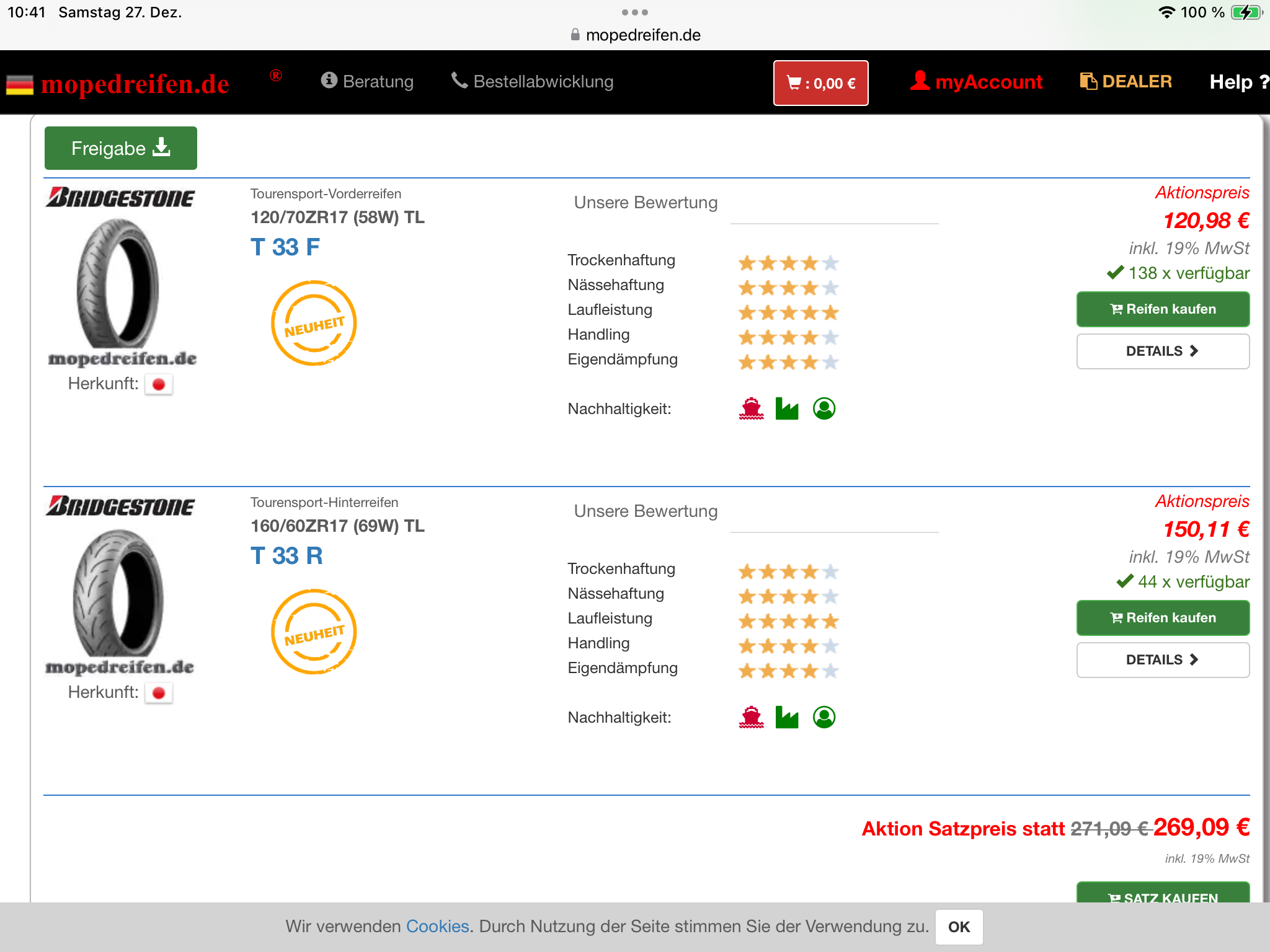This screenshot has height=952, width=1270.
Task: Buy the T 33 F front tire
Action: tap(1162, 309)
